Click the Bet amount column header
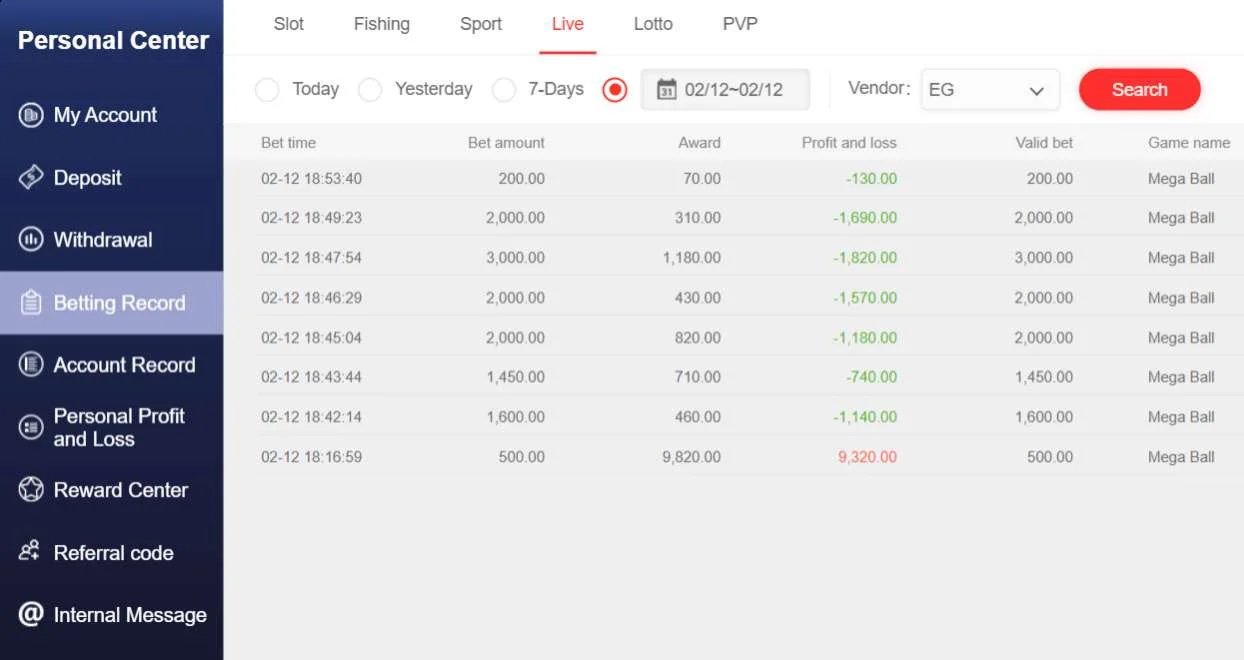Image resolution: width=1244 pixels, height=660 pixels. pyautogui.click(x=506, y=143)
